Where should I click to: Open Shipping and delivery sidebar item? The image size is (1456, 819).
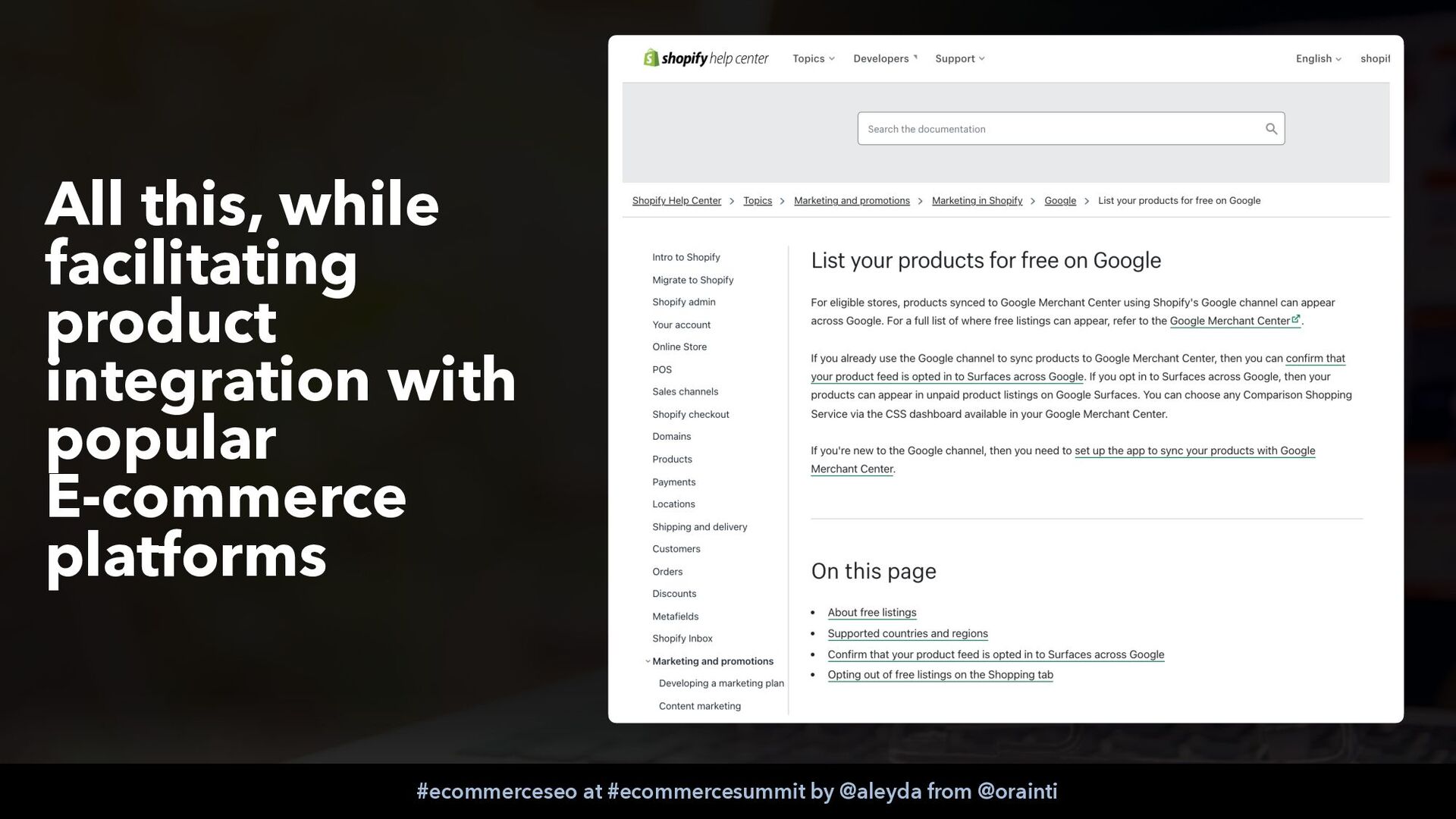699,526
